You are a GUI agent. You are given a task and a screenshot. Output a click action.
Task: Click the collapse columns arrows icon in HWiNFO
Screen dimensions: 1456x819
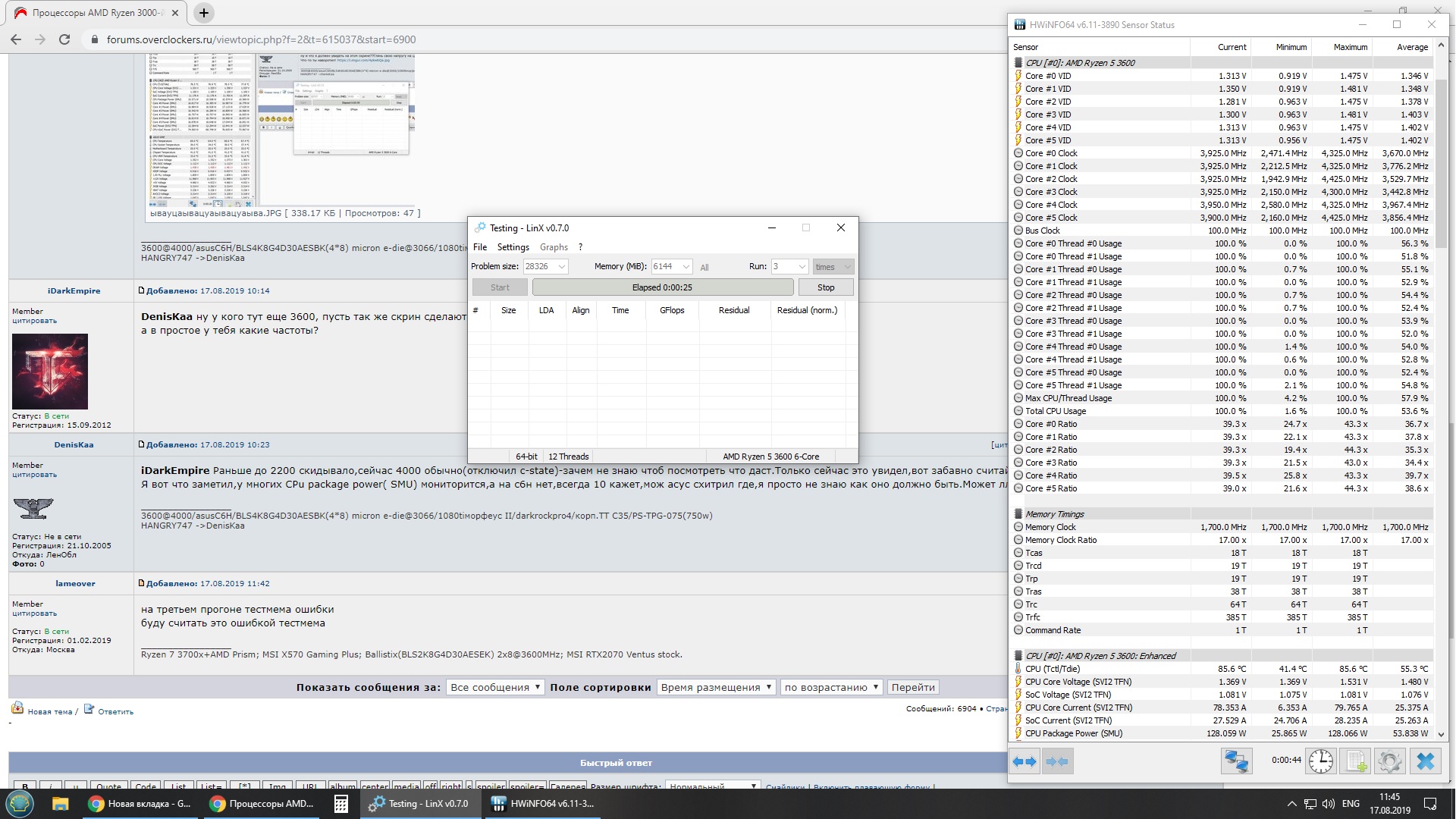[x=1056, y=761]
